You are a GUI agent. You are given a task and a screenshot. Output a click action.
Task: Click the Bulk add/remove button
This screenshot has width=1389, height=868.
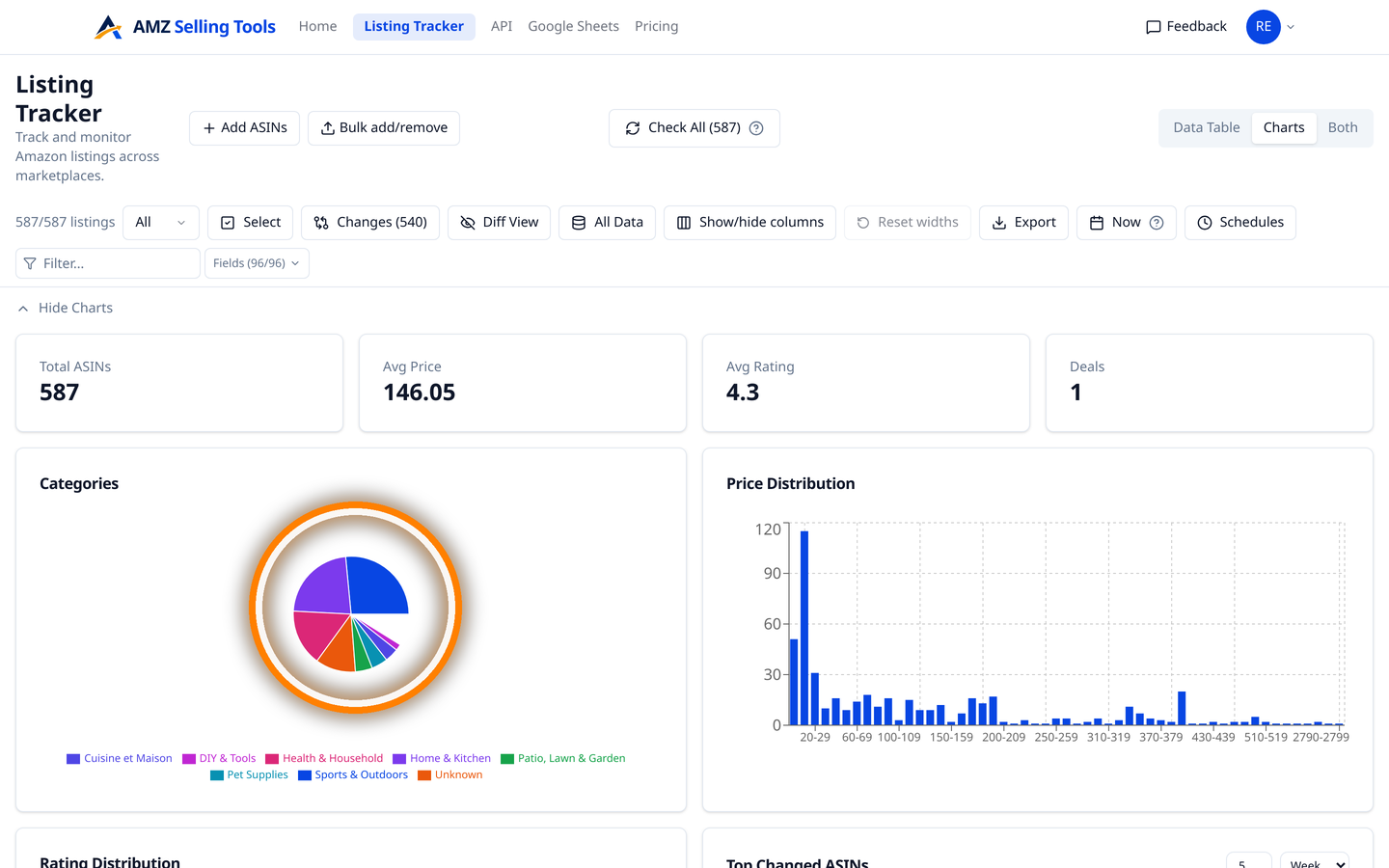point(384,128)
